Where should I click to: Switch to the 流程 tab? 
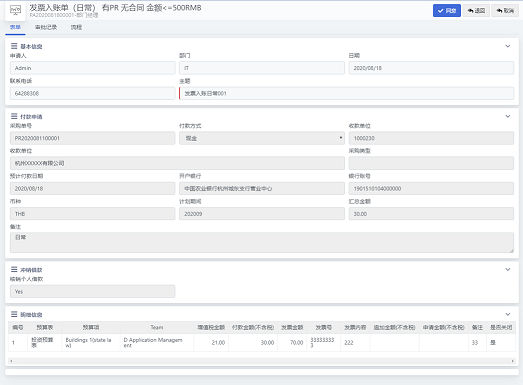click(x=76, y=27)
